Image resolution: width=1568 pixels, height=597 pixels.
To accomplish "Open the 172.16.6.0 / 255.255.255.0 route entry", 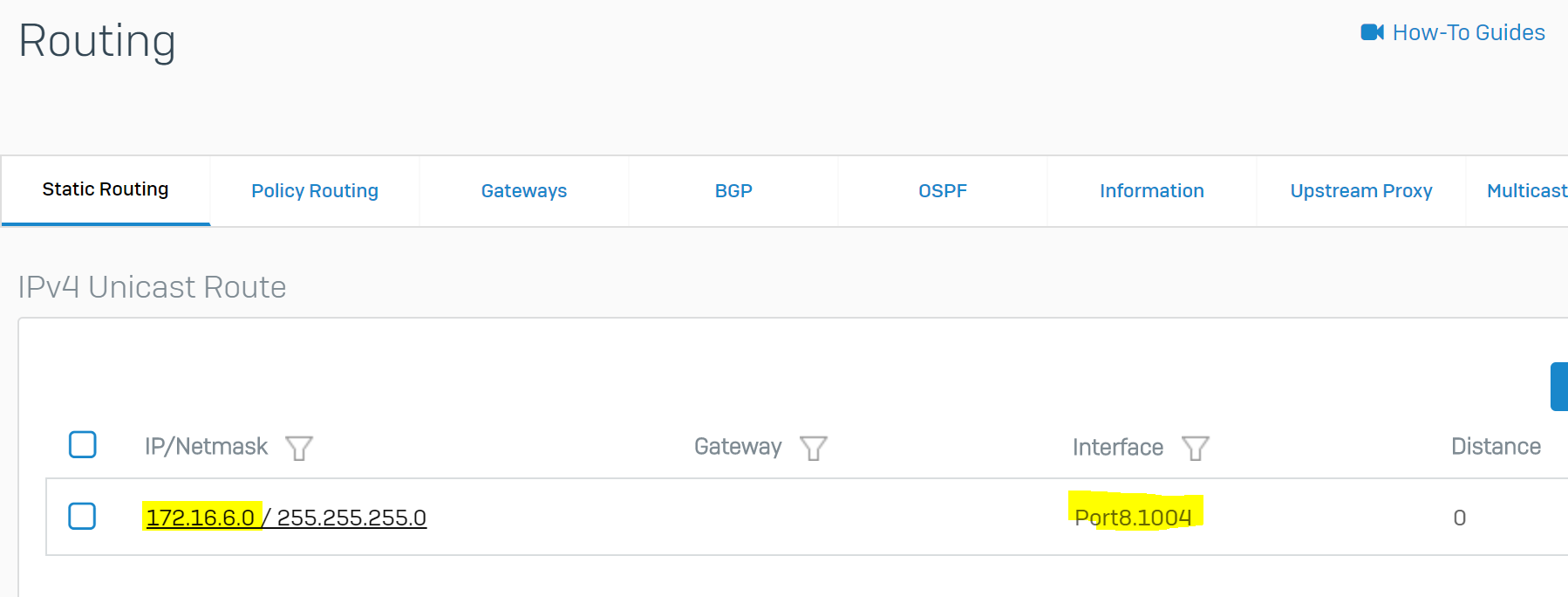I will (286, 518).
